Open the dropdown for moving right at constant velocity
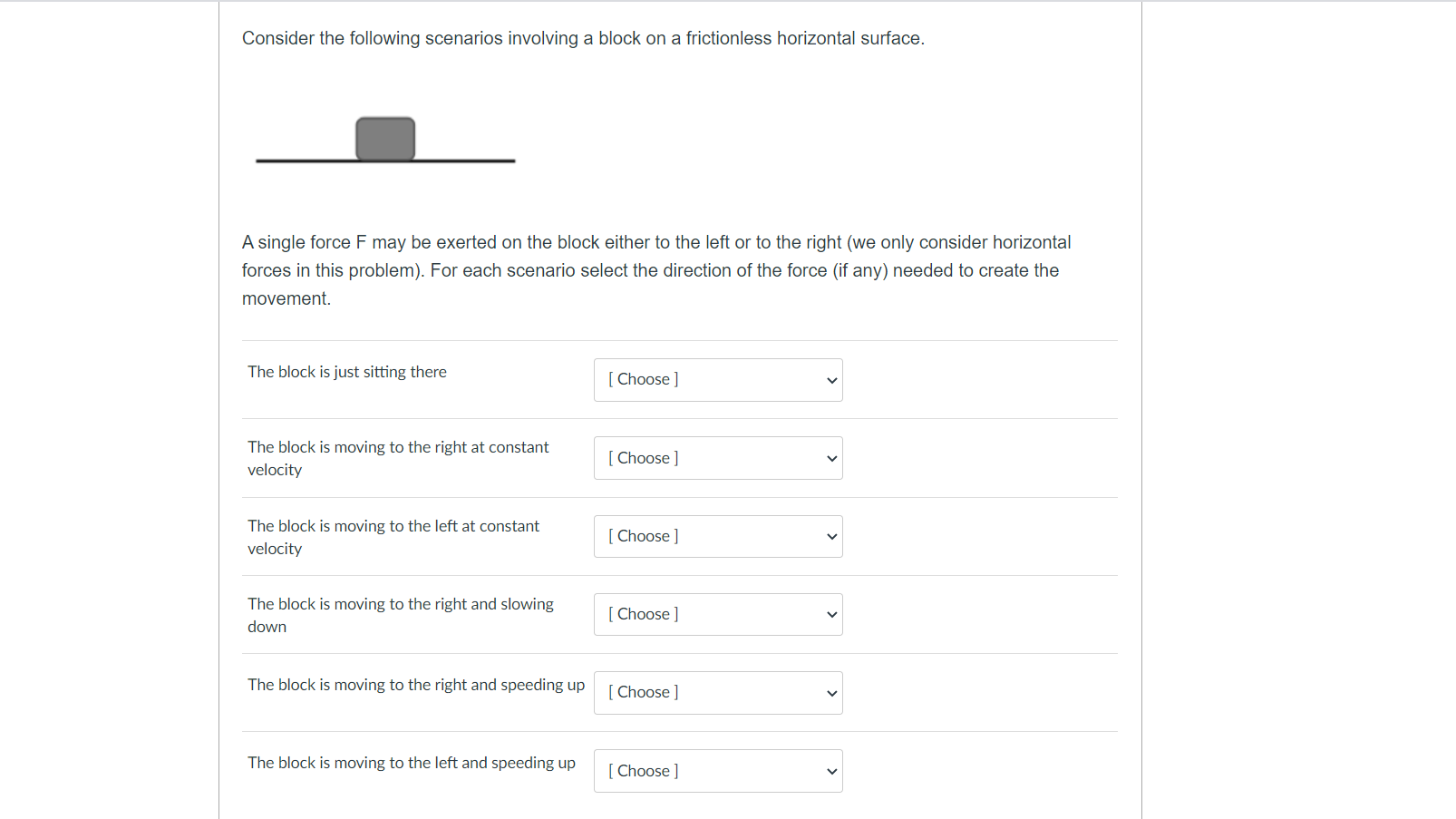 [x=717, y=458]
